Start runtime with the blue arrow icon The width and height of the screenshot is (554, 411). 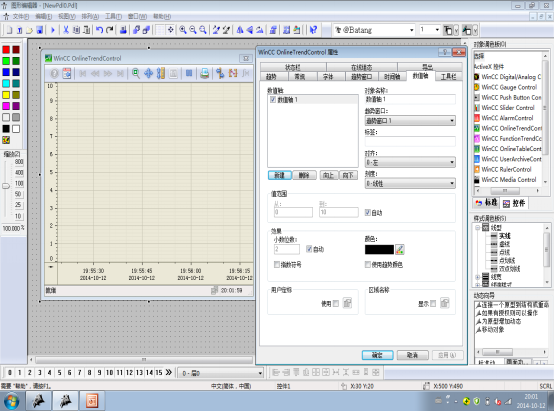tap(53, 30)
